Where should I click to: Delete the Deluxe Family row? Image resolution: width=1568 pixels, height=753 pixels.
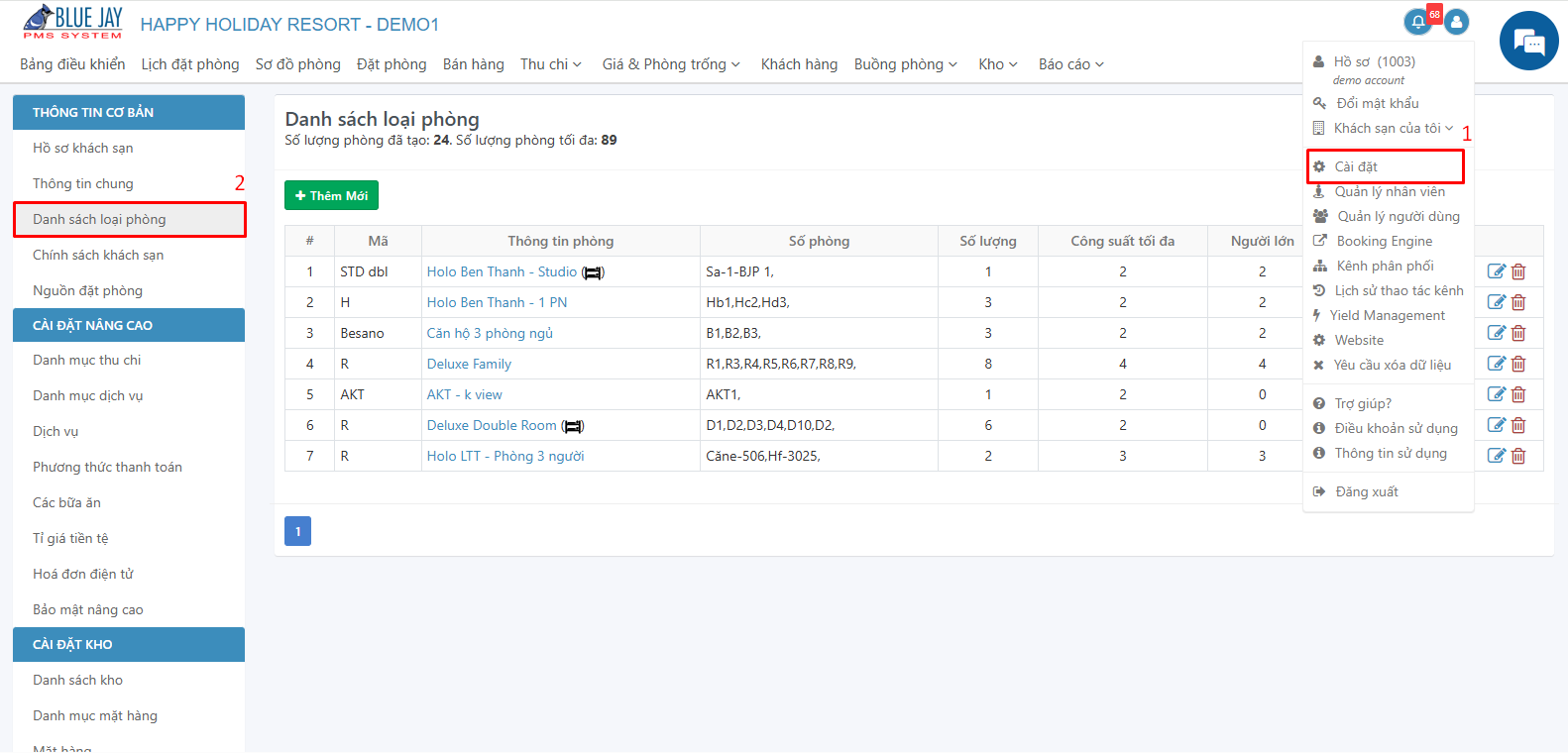pos(1518,364)
